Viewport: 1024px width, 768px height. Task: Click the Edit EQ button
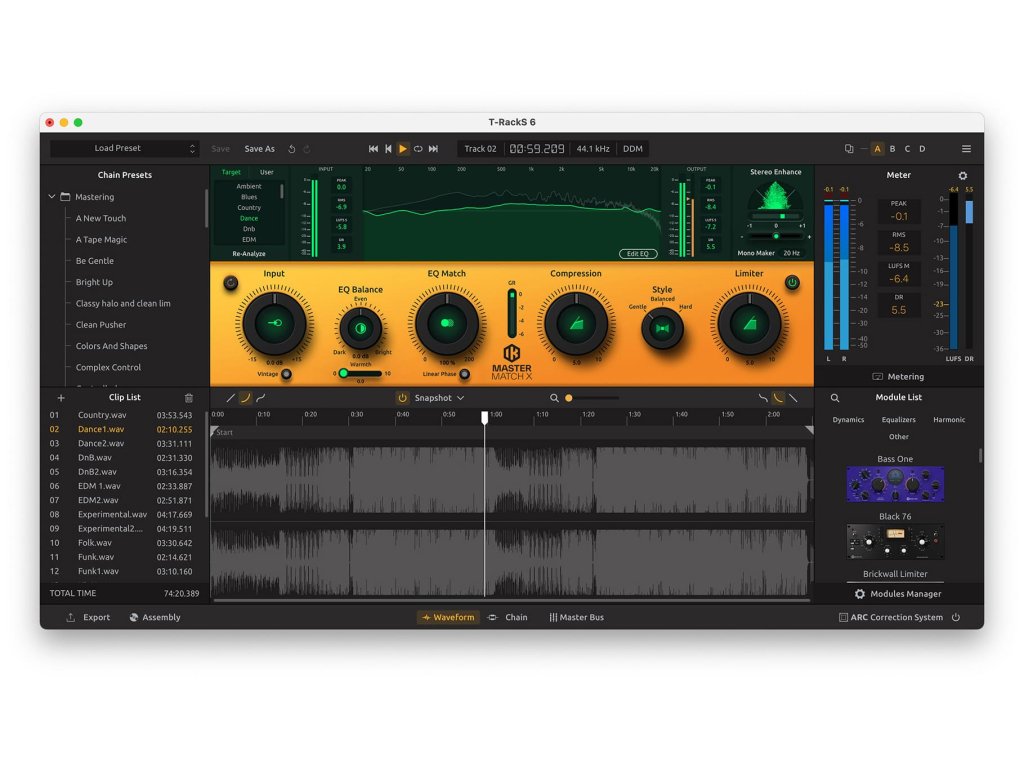tap(638, 253)
